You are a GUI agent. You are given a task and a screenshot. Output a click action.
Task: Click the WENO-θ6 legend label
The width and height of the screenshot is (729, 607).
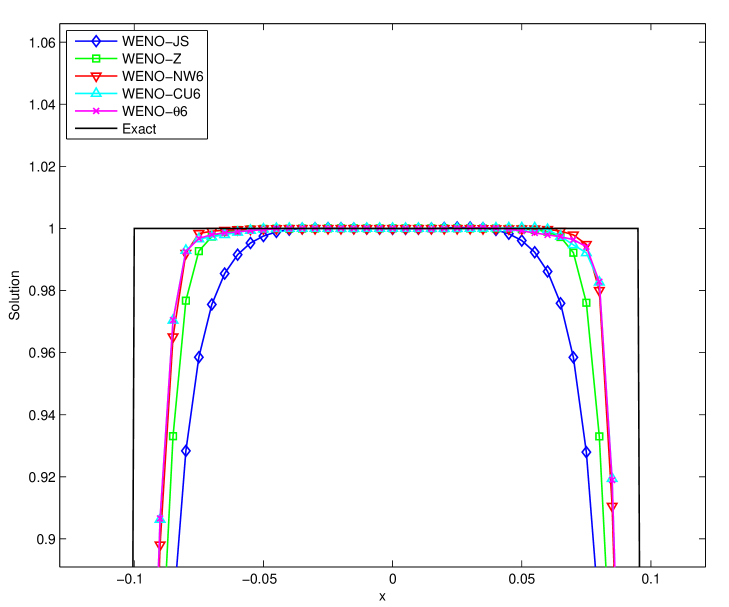155,112
